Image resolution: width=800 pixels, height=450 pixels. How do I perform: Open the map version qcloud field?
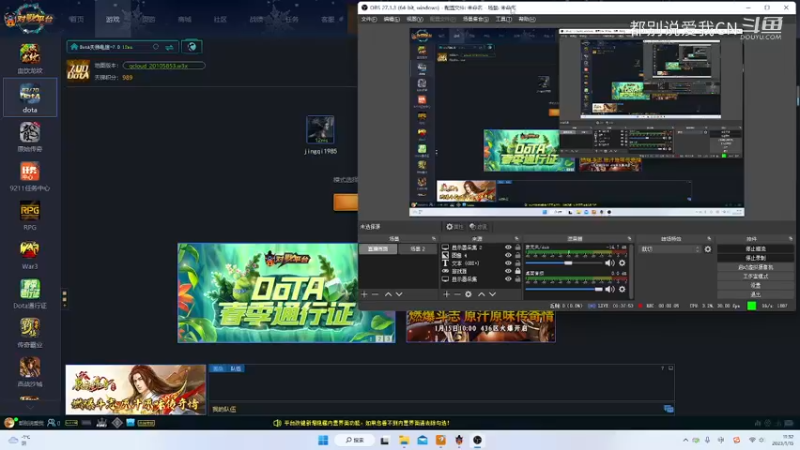click(164, 65)
